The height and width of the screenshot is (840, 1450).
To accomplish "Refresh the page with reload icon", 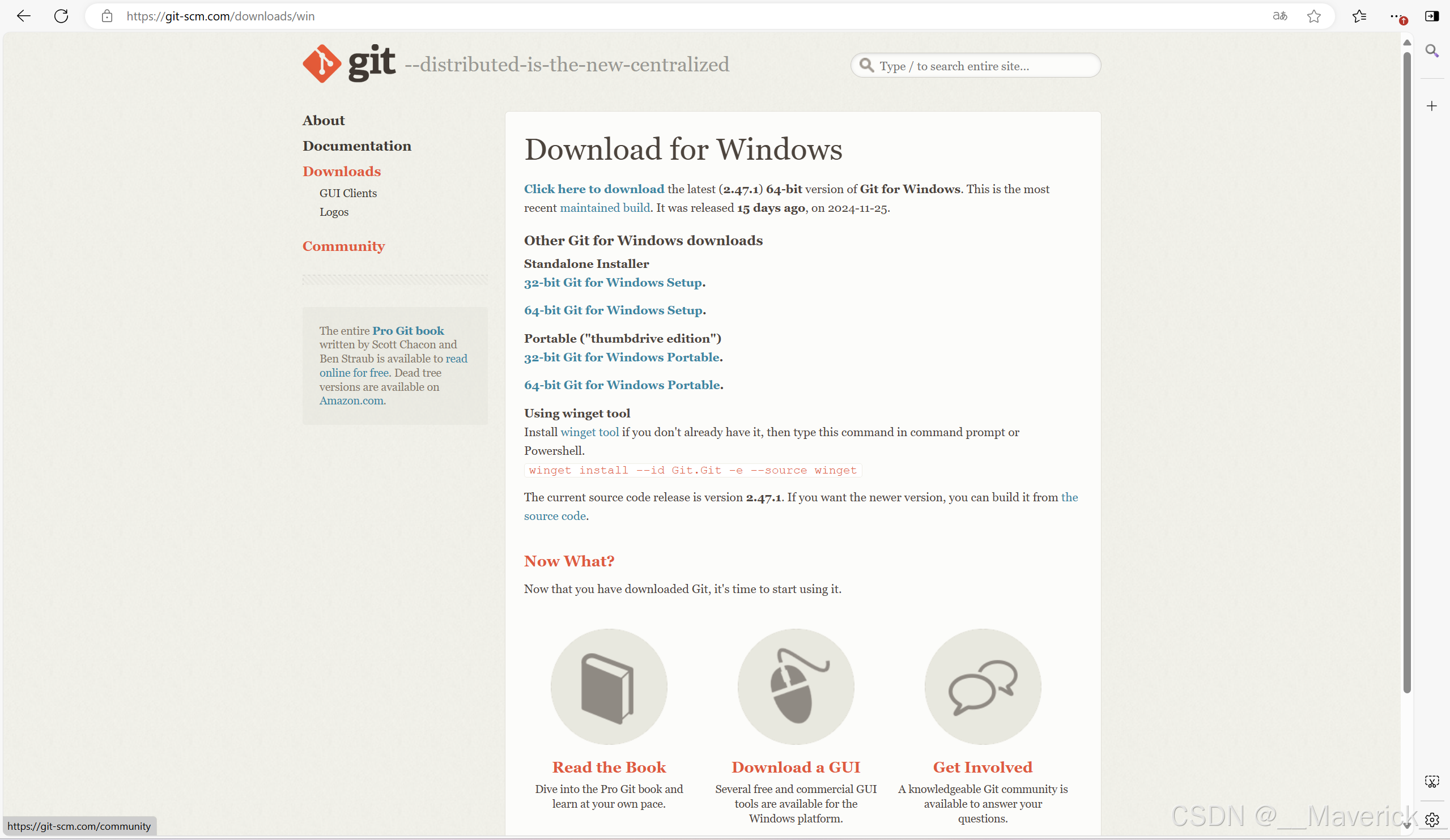I will (61, 16).
